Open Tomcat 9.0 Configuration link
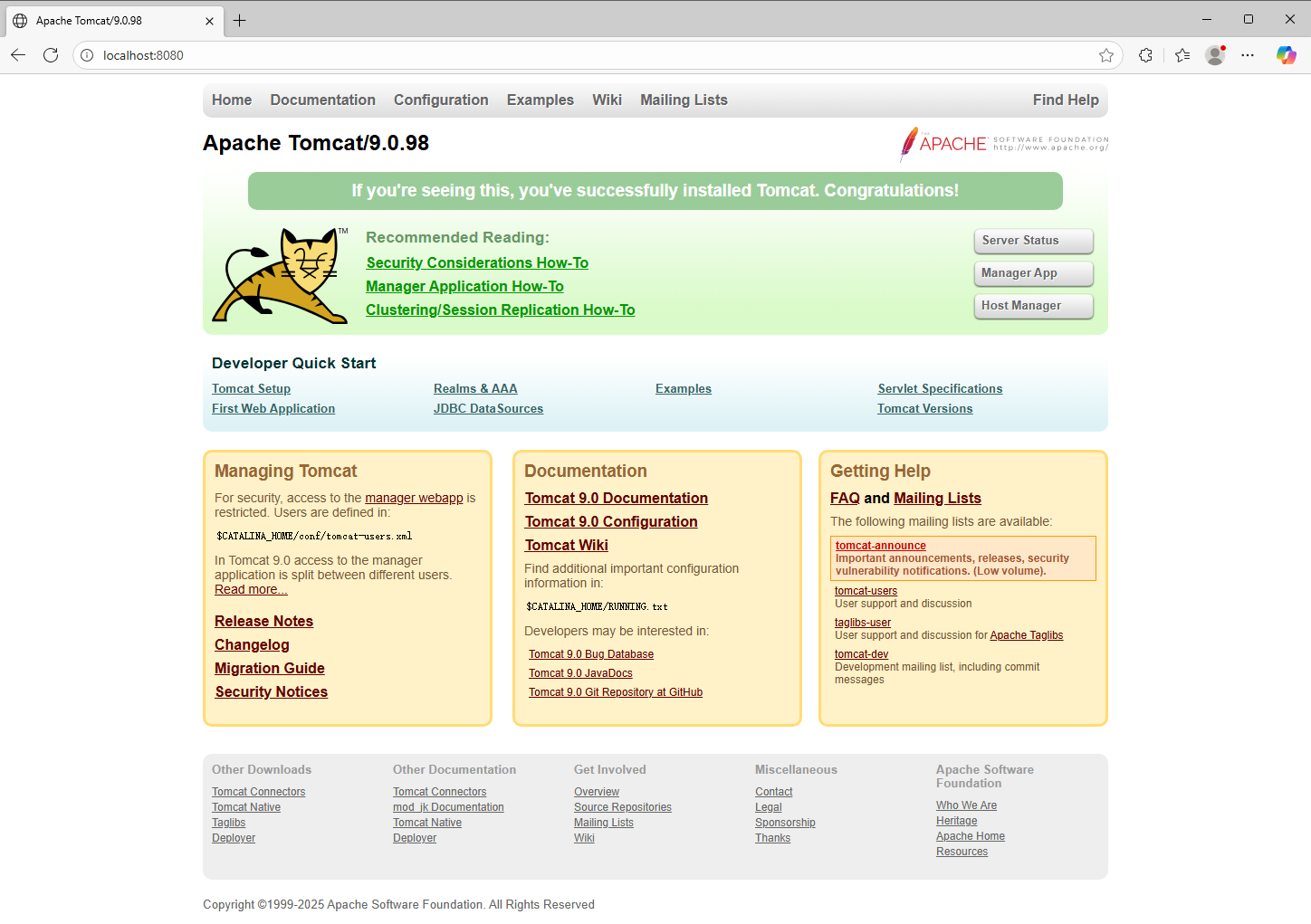Screen dimensions: 1311x924 click(x=611, y=521)
